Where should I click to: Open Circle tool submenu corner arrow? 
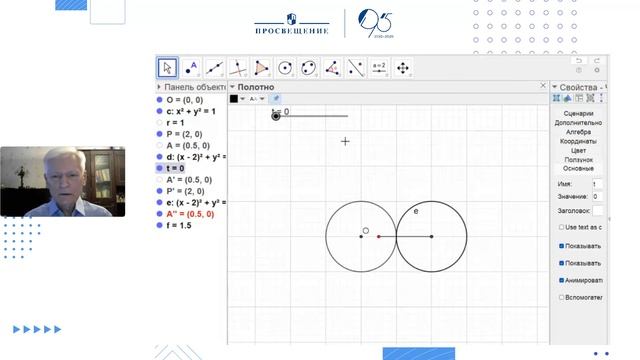[x=293, y=76]
